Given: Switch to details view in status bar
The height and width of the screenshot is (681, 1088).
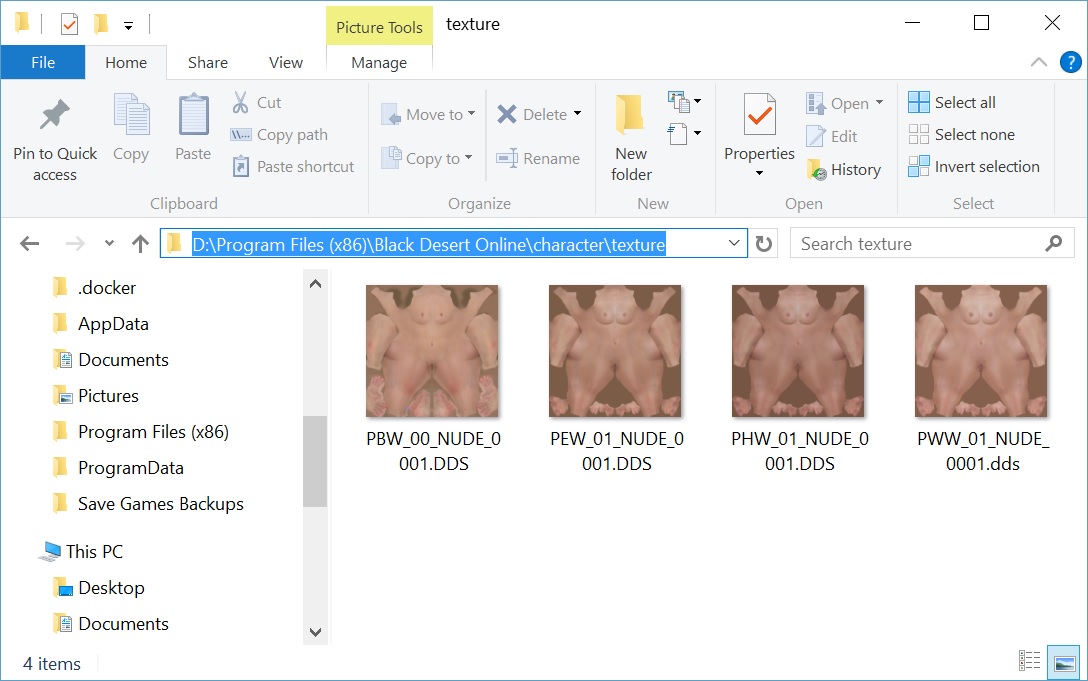Looking at the screenshot, I should 1030,660.
